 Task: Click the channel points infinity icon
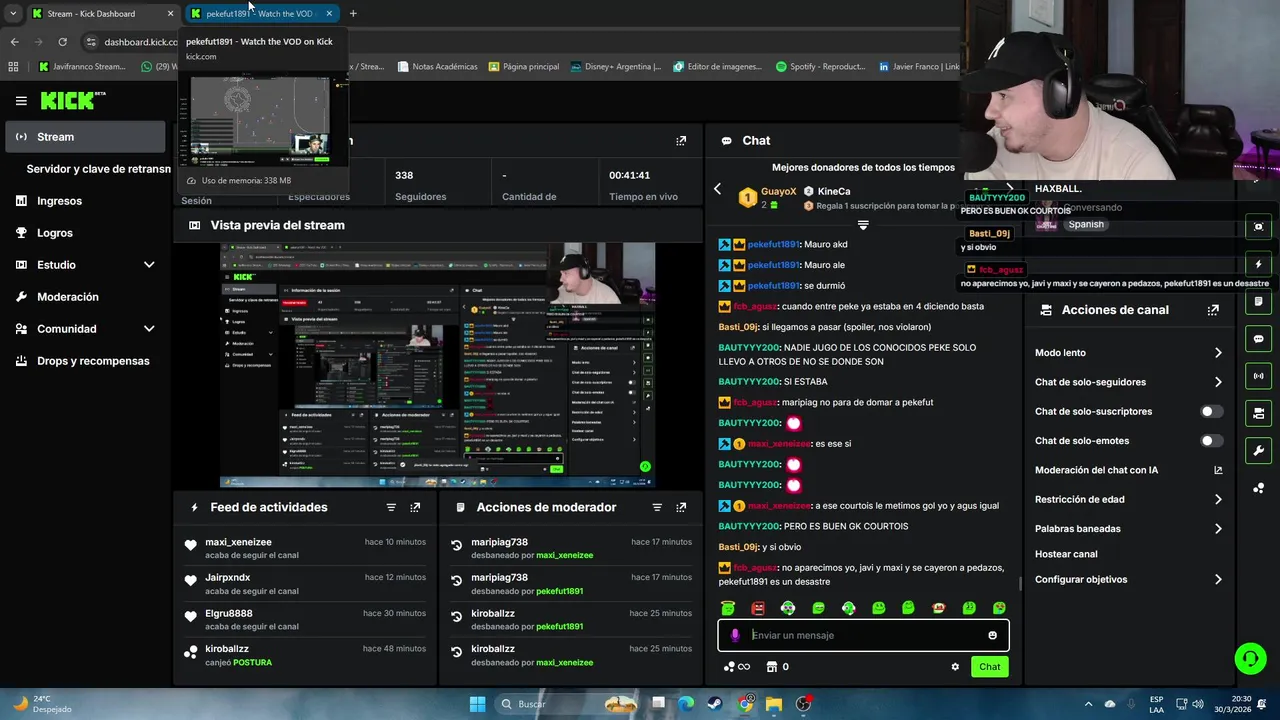(736, 667)
